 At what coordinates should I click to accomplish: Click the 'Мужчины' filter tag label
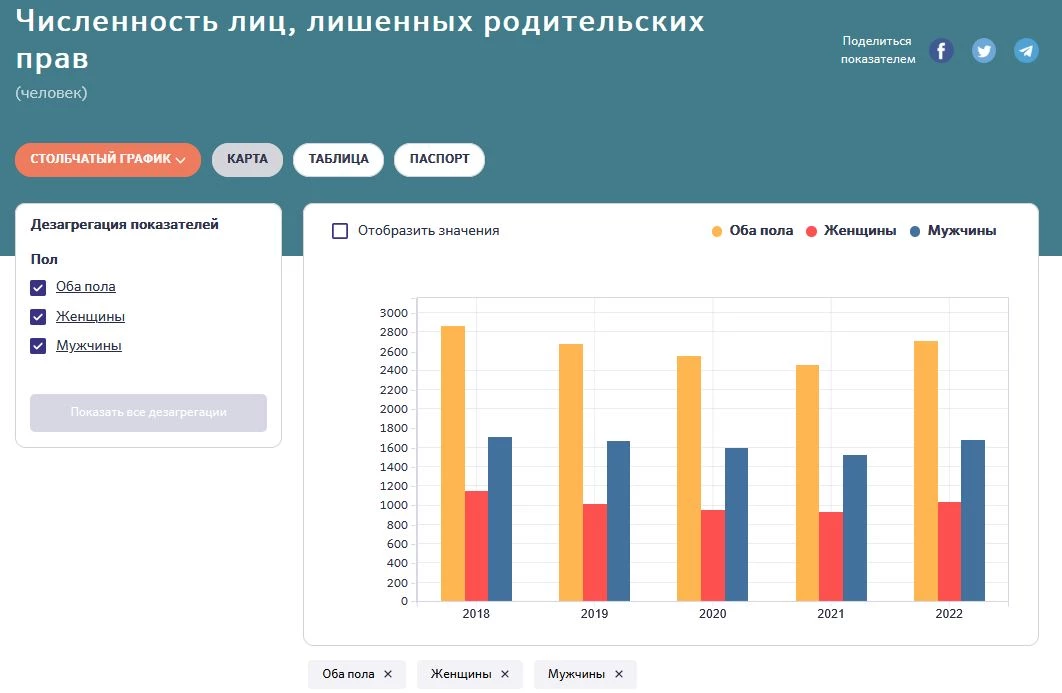click(x=576, y=674)
